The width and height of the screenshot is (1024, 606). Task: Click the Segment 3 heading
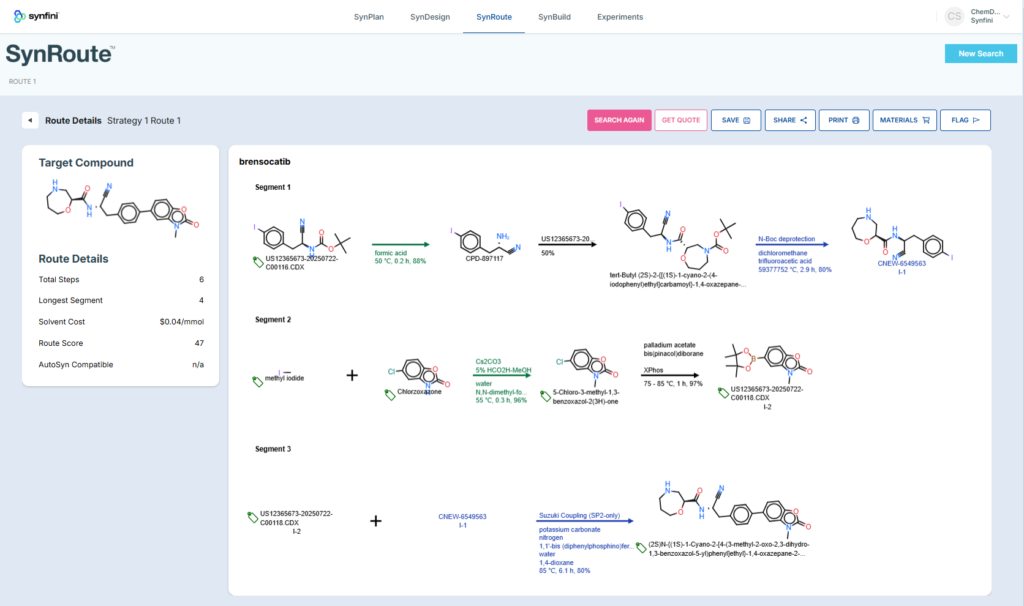[273, 449]
